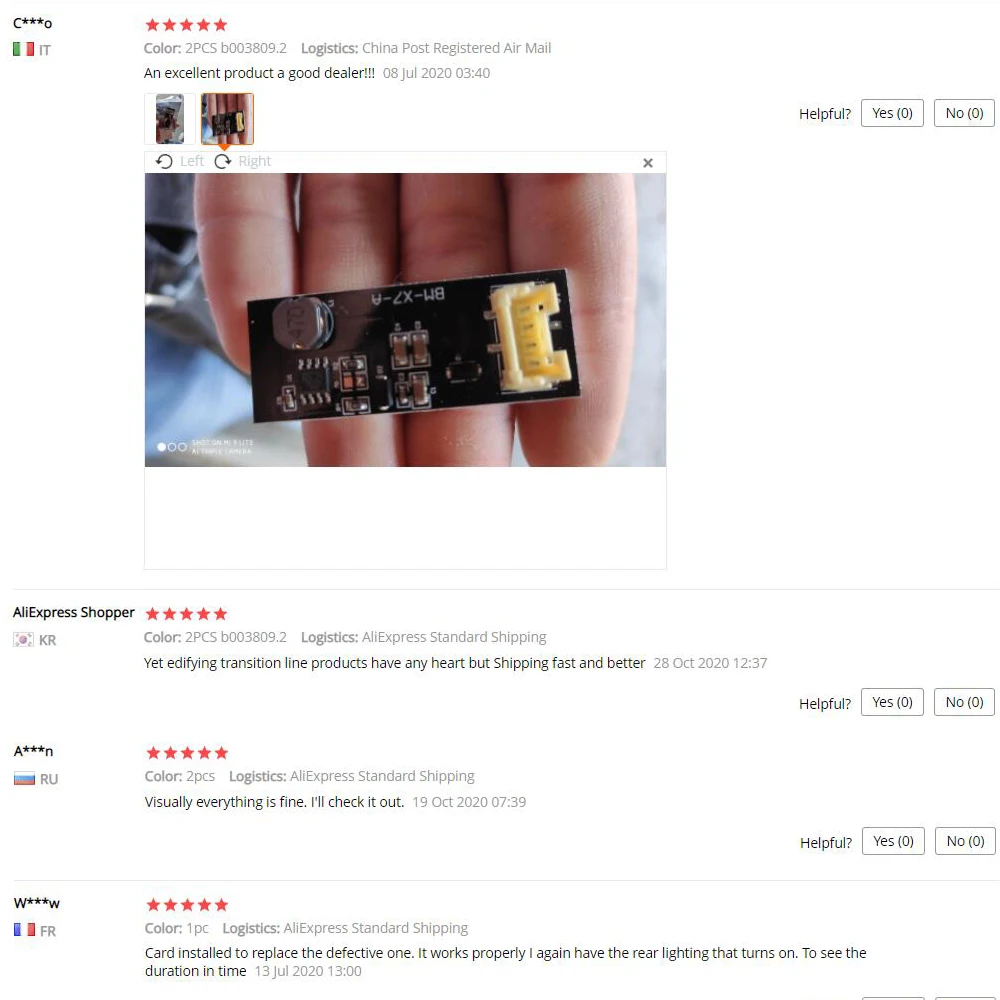Click the star rating on W***w's review
Viewport: 1000px width, 1000px height.
point(187,905)
